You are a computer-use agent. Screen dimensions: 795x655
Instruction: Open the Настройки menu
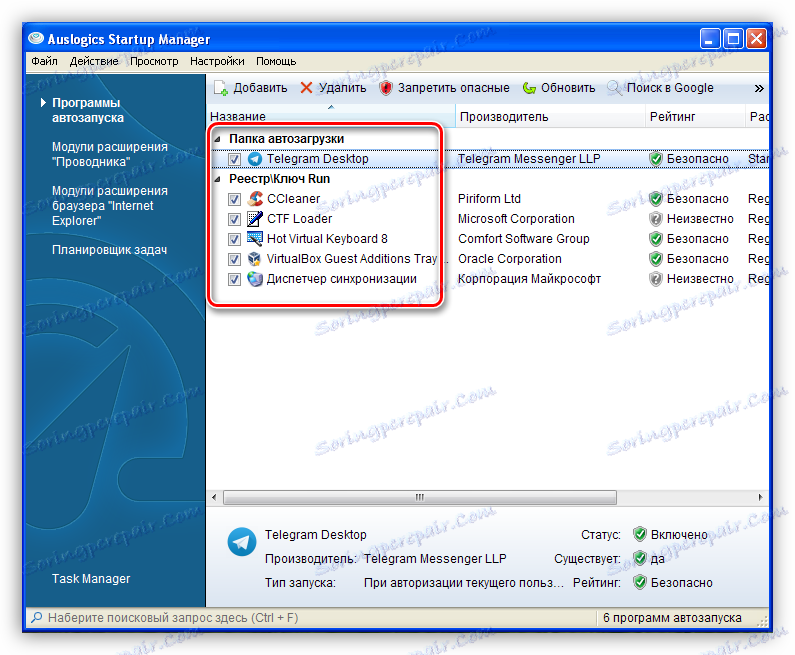pos(217,61)
